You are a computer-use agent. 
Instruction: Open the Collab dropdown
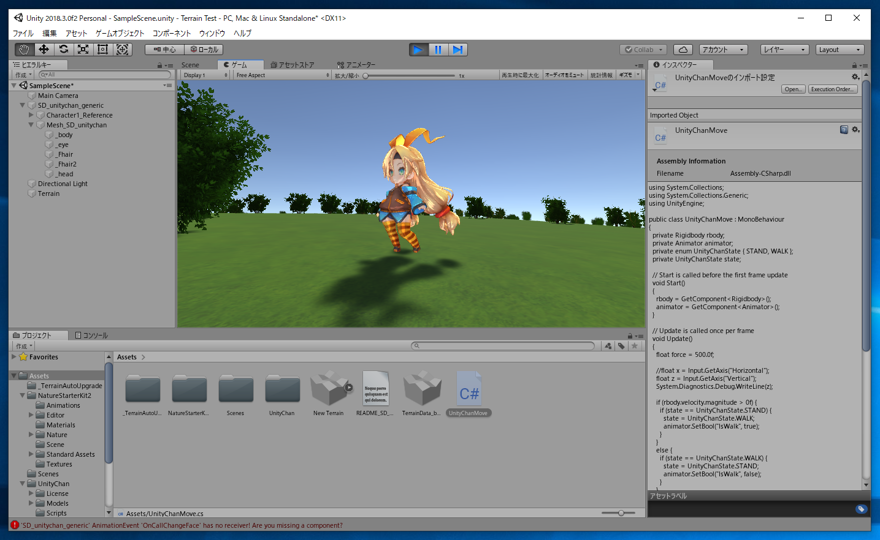643,49
